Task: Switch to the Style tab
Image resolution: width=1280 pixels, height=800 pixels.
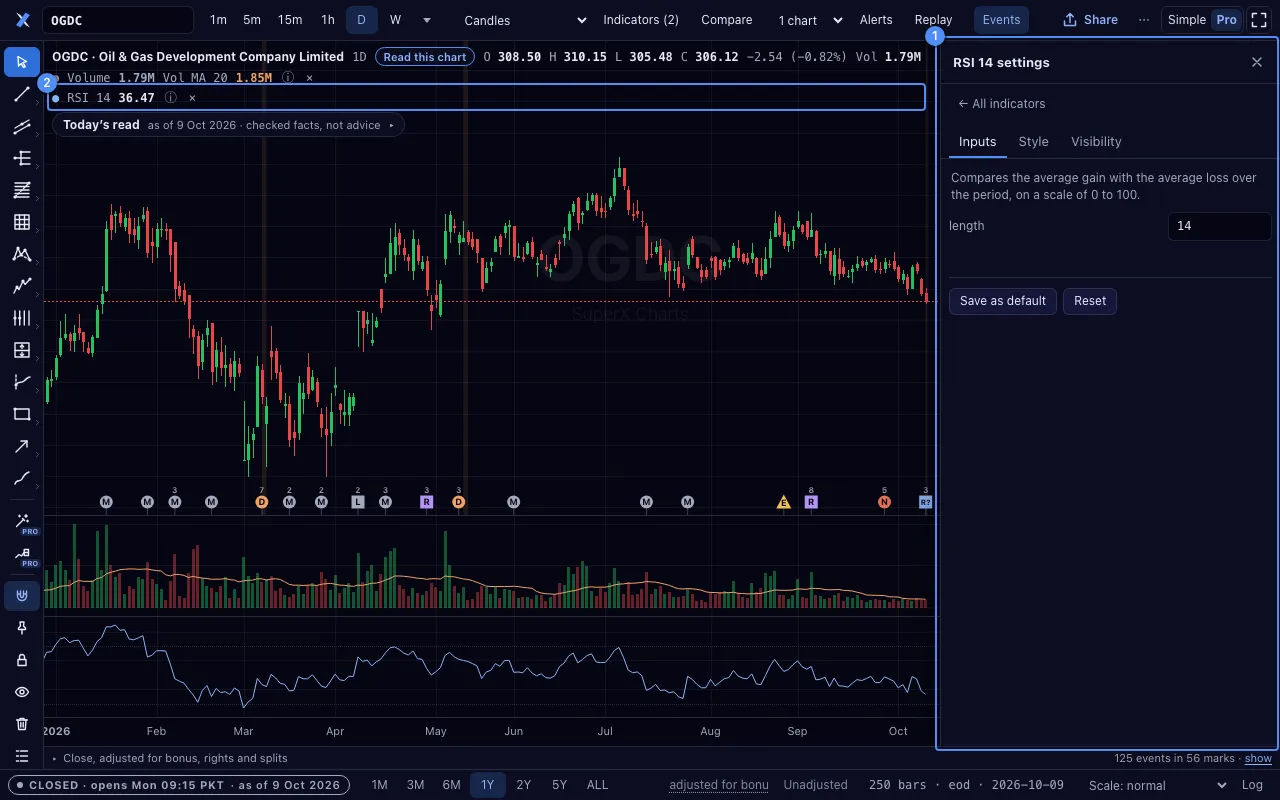Action: pyautogui.click(x=1033, y=142)
